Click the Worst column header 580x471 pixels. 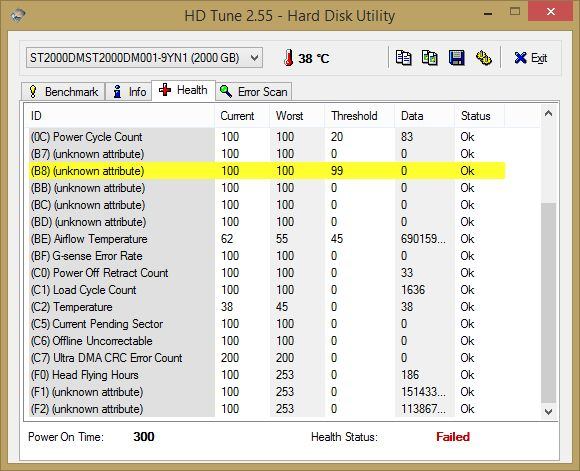tap(297, 116)
